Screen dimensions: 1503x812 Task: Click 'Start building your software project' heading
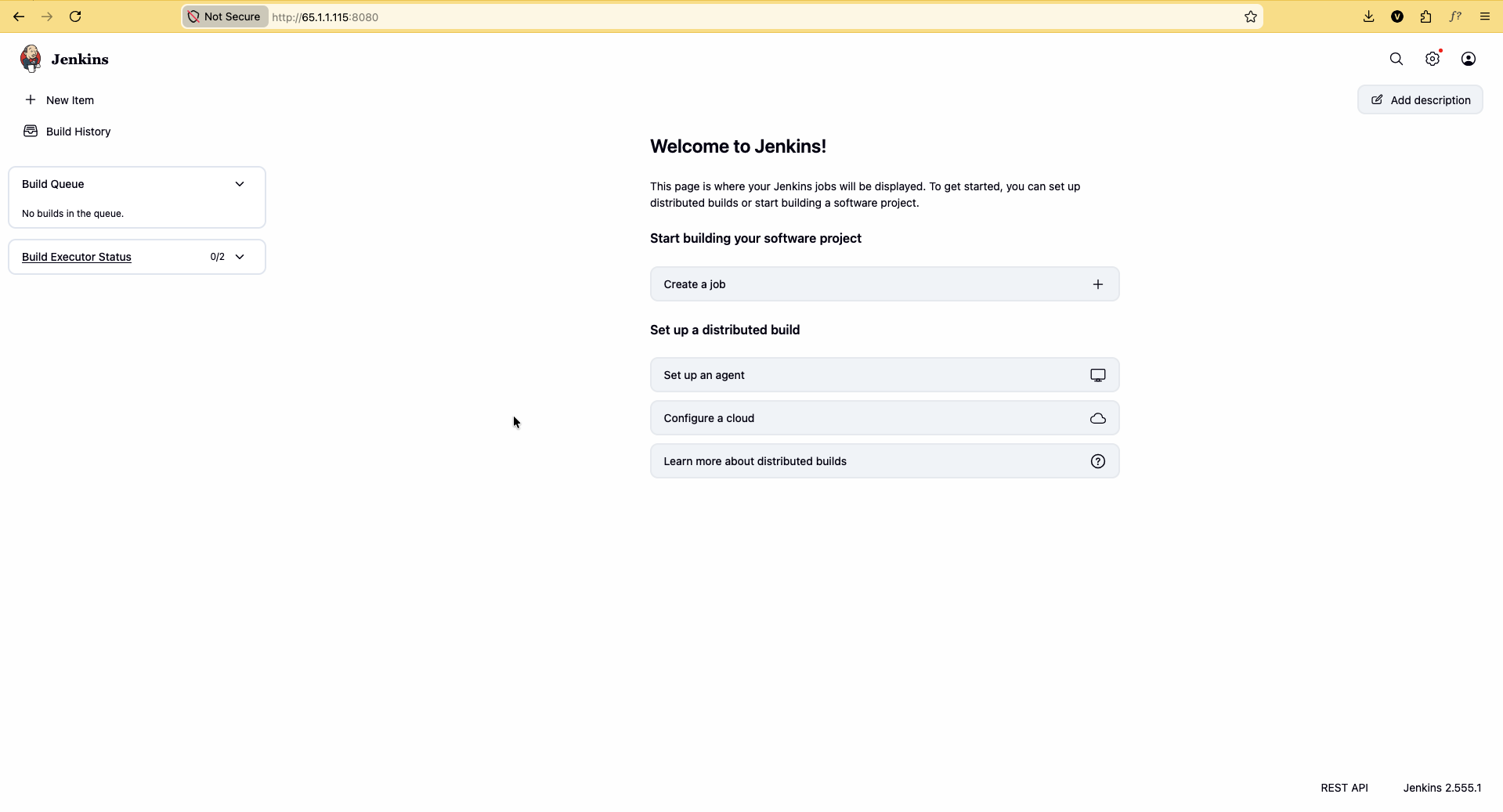click(x=756, y=238)
